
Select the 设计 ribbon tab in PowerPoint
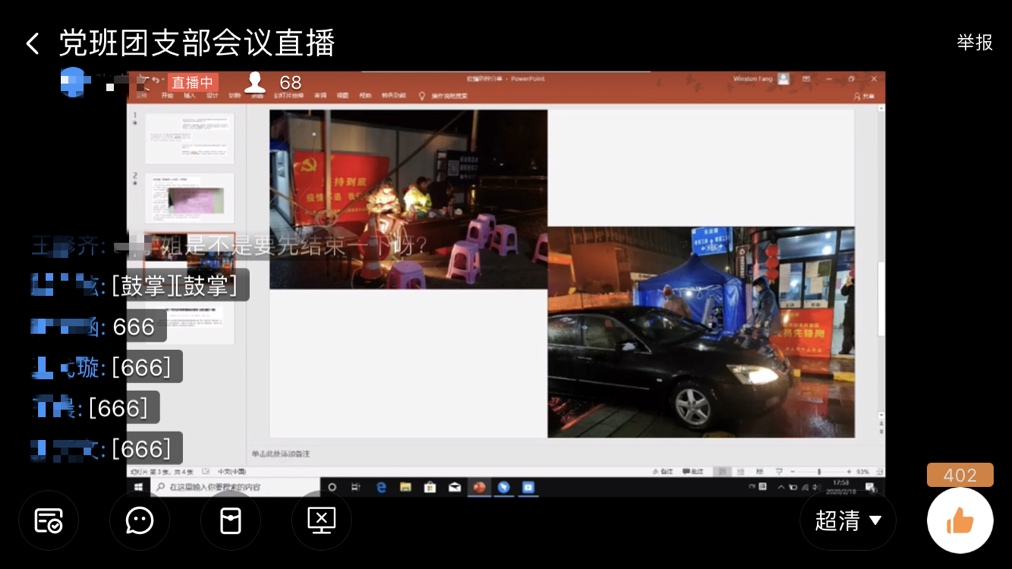click(x=212, y=96)
